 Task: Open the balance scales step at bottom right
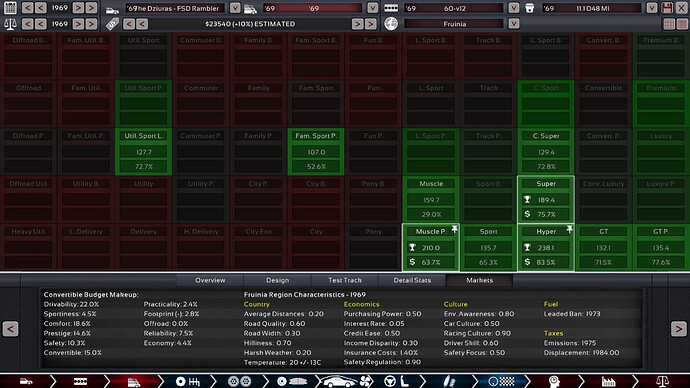(662, 381)
